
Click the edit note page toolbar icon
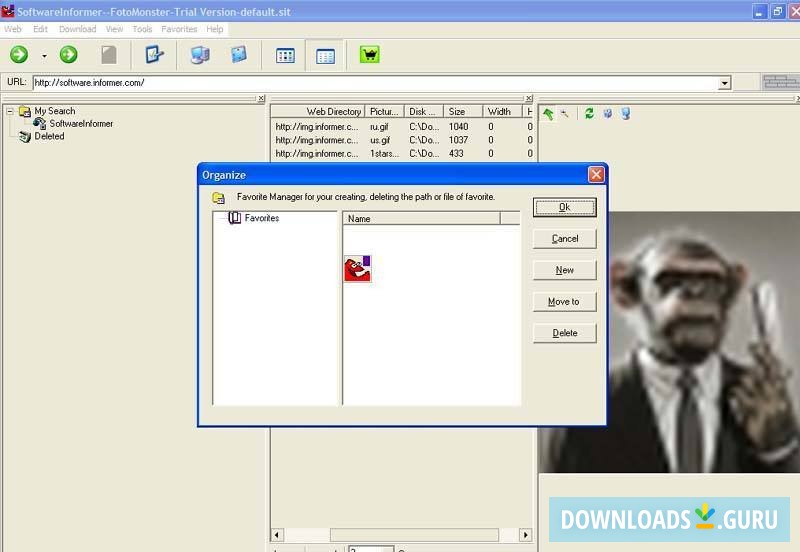tap(154, 55)
